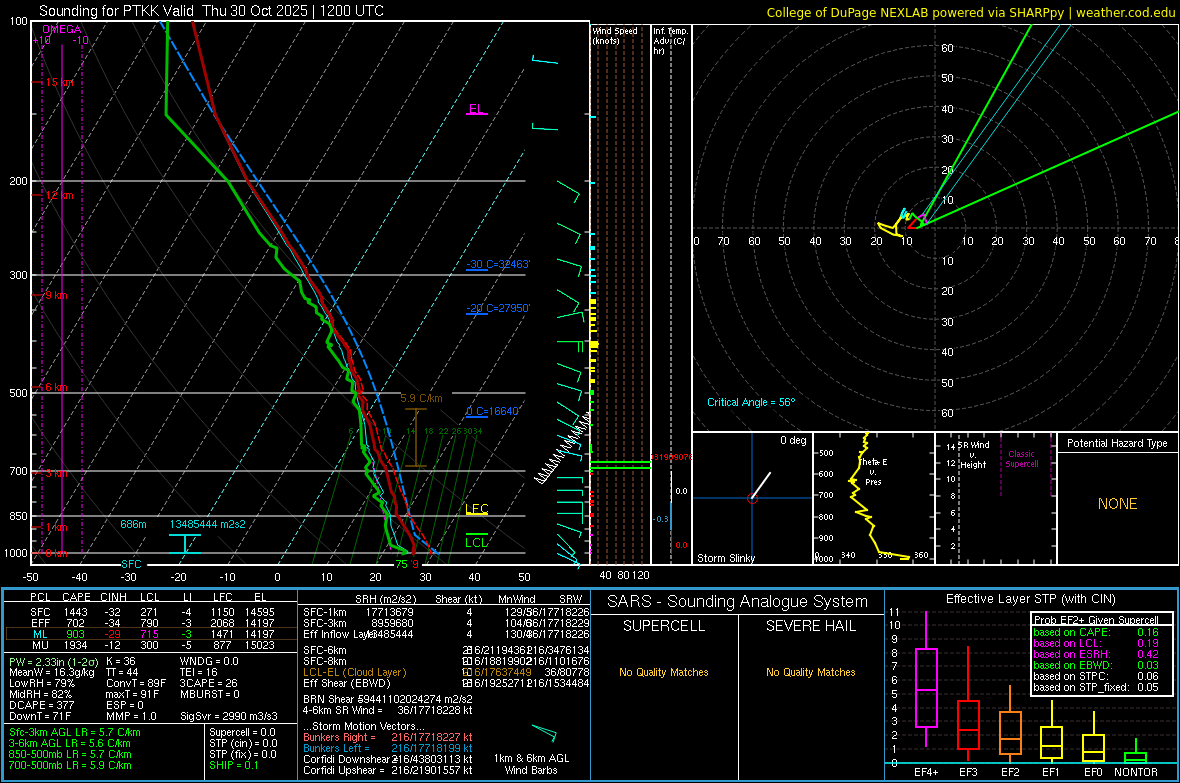
Task: Select the "Critical Angle = 56°" text
Action: (750, 402)
